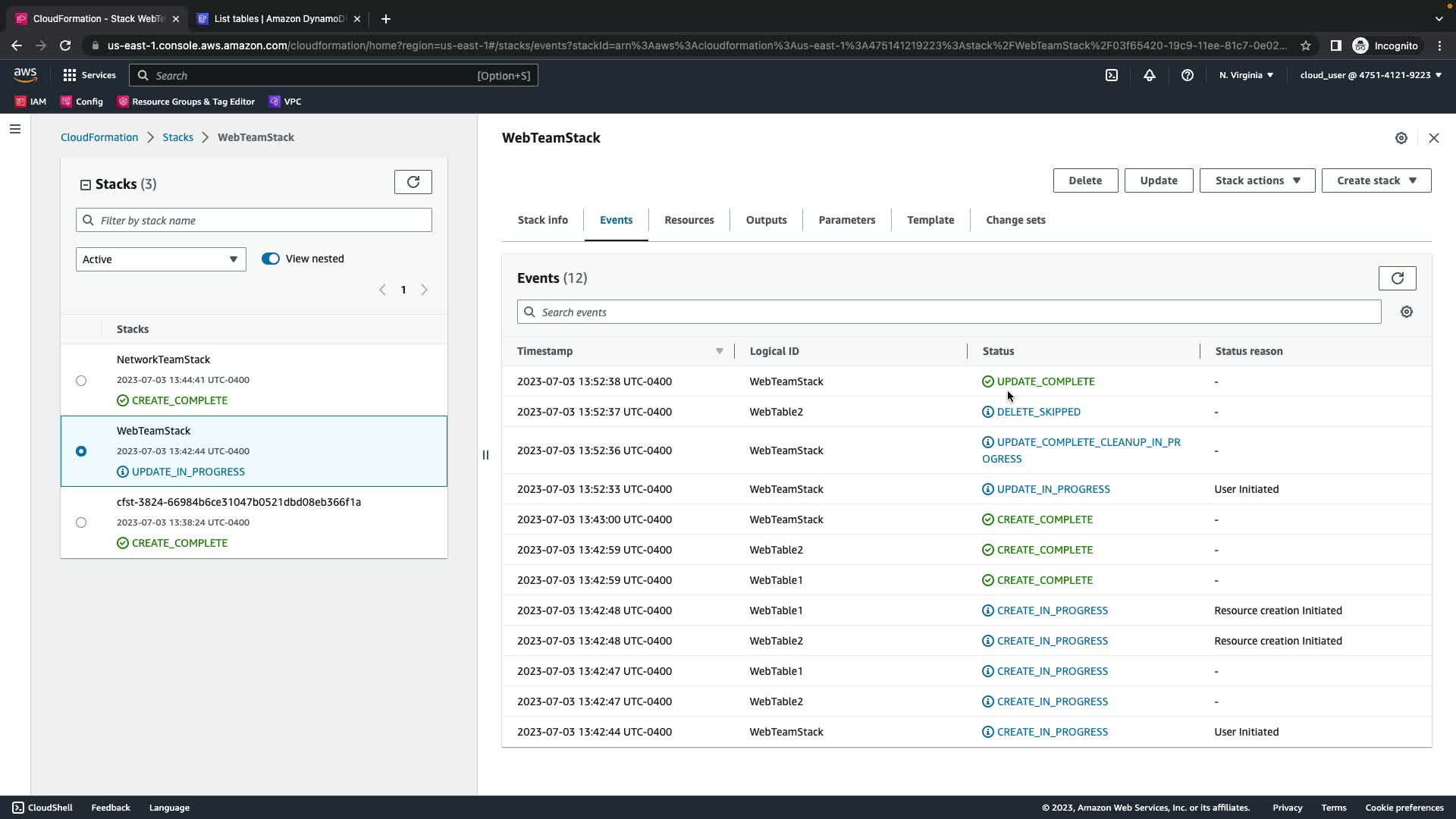Select the NetworkTeamStack radio button
Image resolution: width=1456 pixels, height=819 pixels.
[81, 381]
